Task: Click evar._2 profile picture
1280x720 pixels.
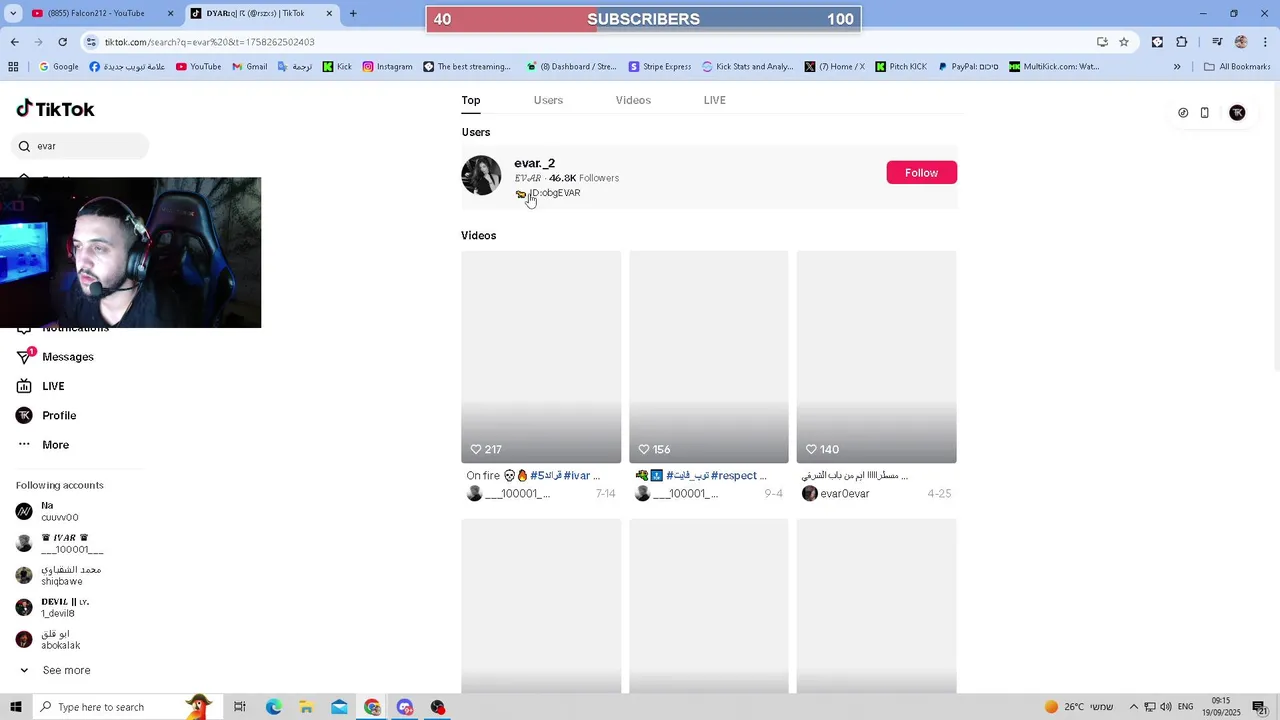Action: [x=481, y=175]
